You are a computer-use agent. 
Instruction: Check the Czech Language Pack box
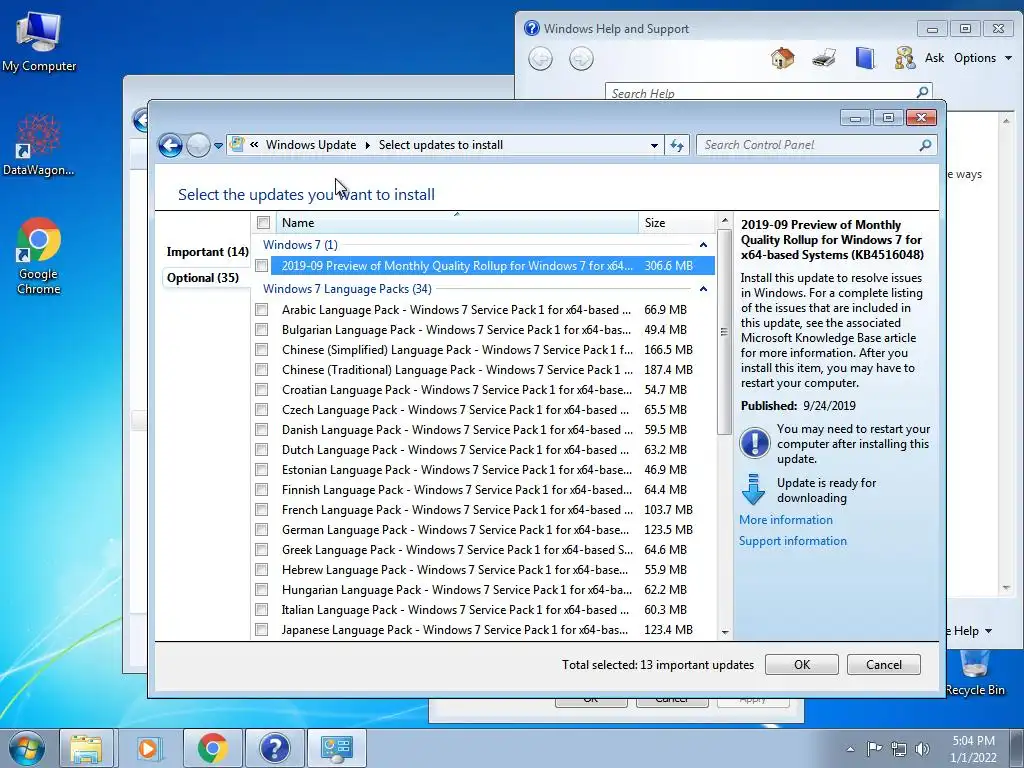262,409
